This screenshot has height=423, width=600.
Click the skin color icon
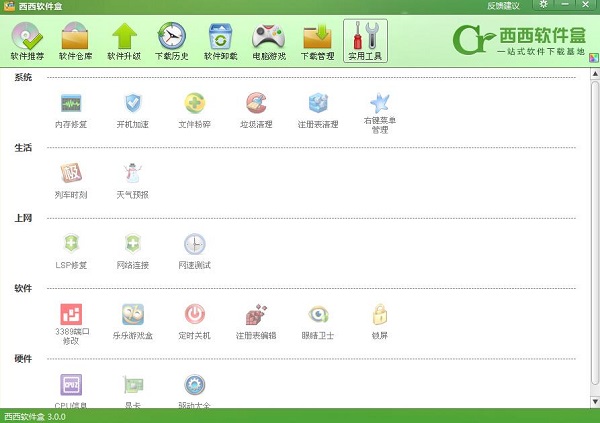(593, 58)
